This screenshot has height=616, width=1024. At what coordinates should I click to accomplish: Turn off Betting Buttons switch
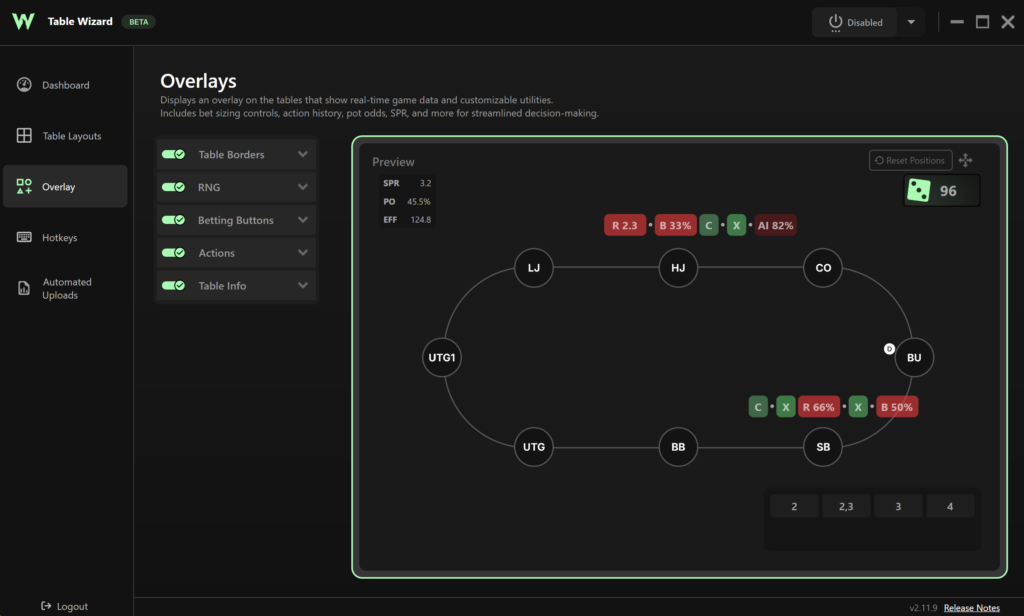pos(174,219)
